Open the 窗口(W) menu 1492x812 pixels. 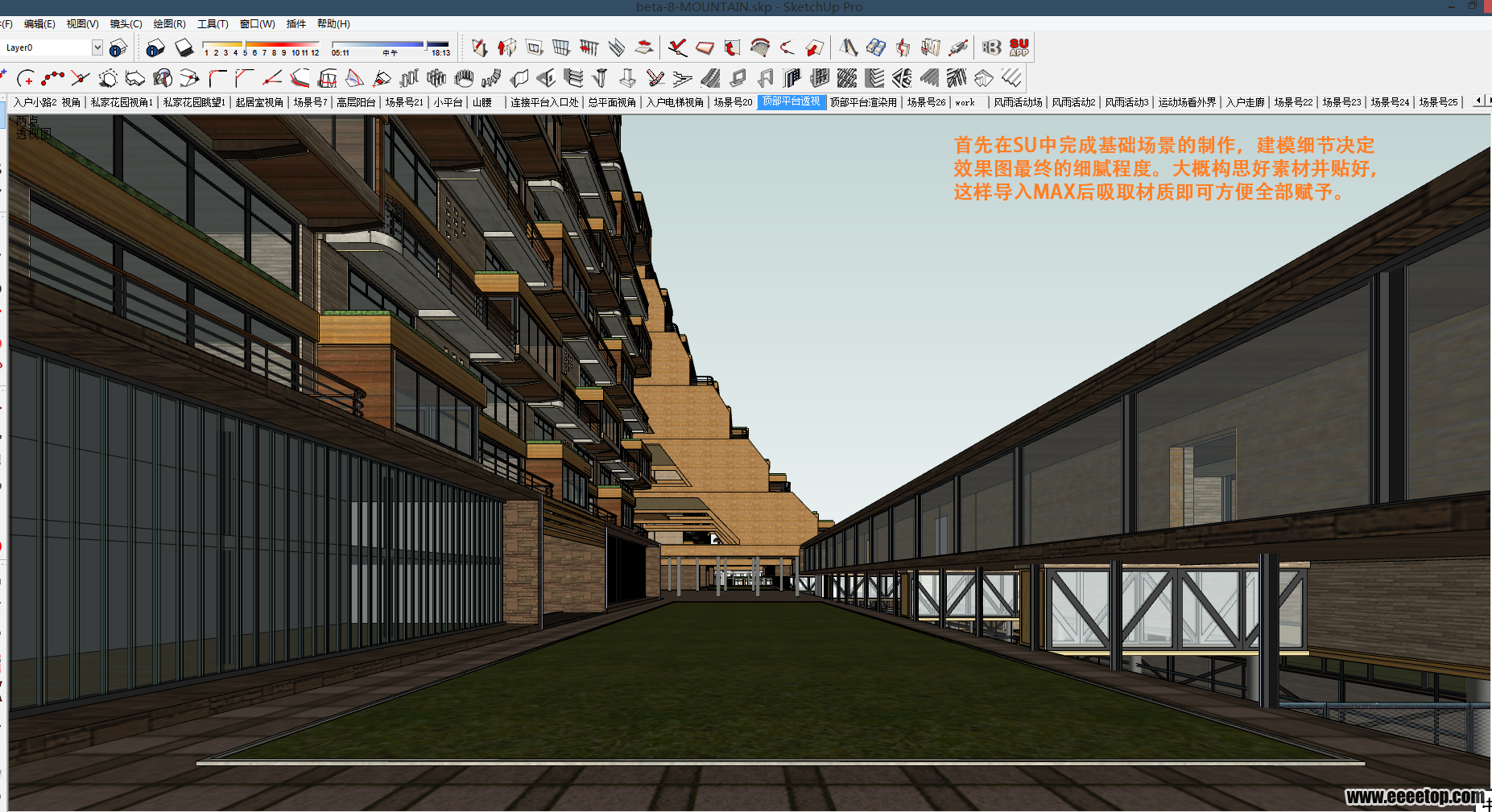tap(257, 24)
